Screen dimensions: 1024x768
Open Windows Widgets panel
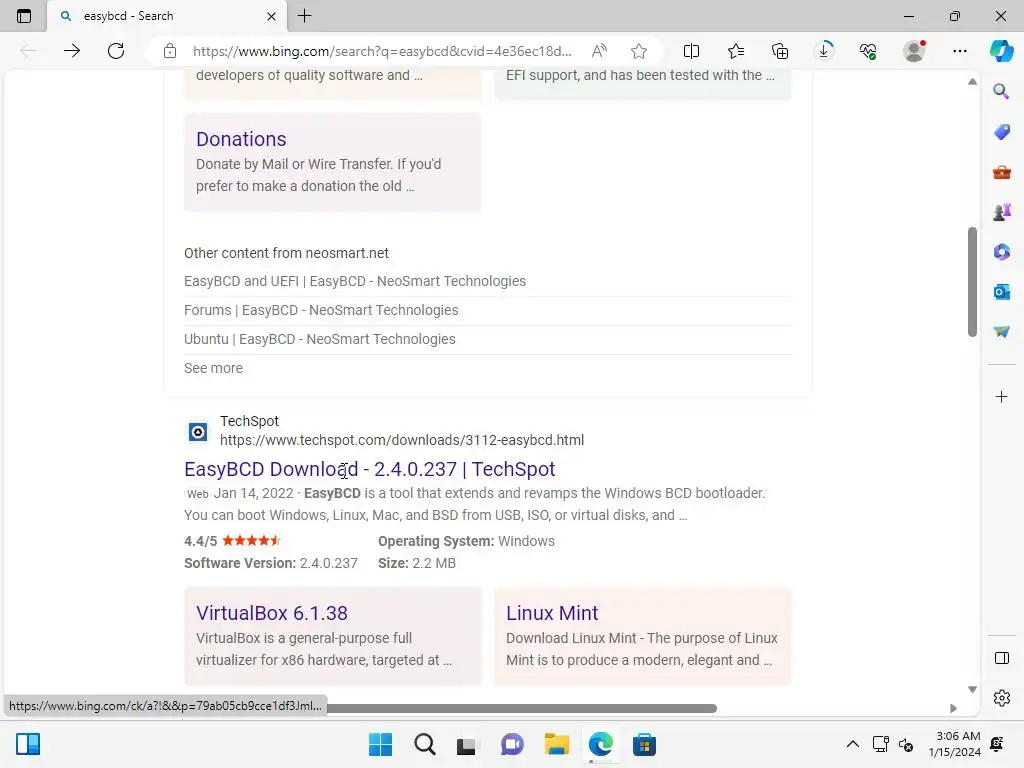[x=28, y=744]
